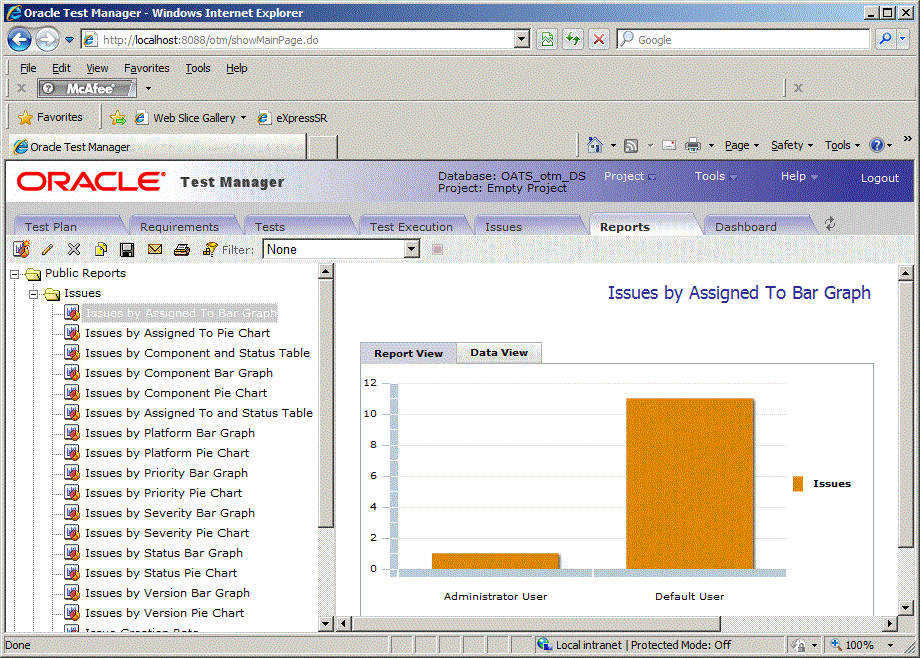
Task: Click the read mail icon in command bar
Action: (669, 145)
